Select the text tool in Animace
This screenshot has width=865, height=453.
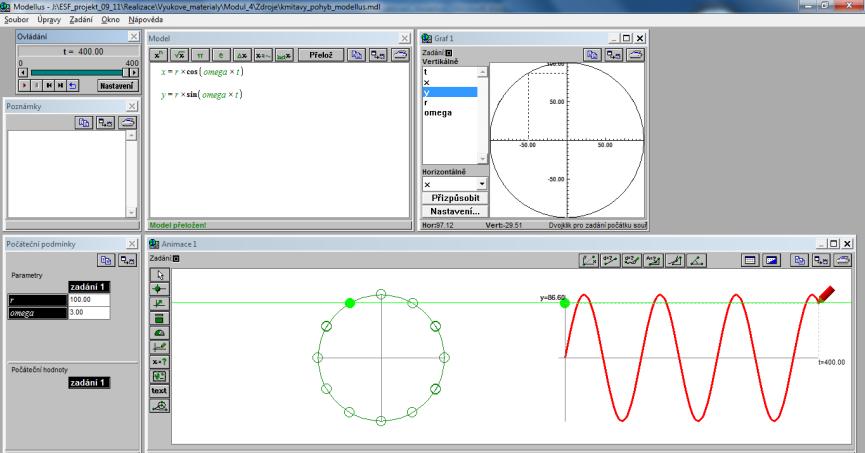coord(159,391)
